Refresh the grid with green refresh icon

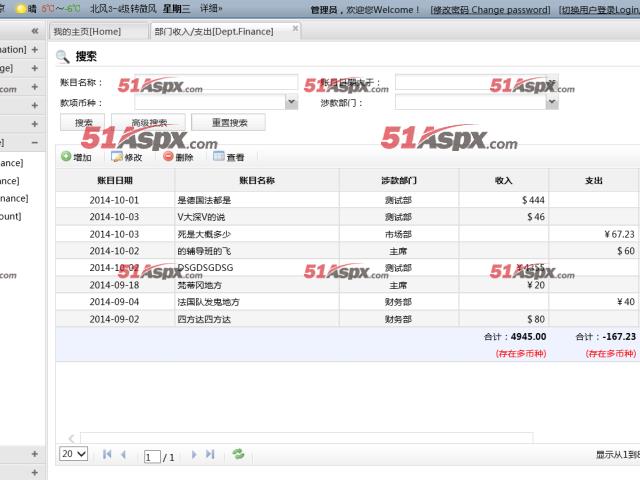click(x=238, y=454)
